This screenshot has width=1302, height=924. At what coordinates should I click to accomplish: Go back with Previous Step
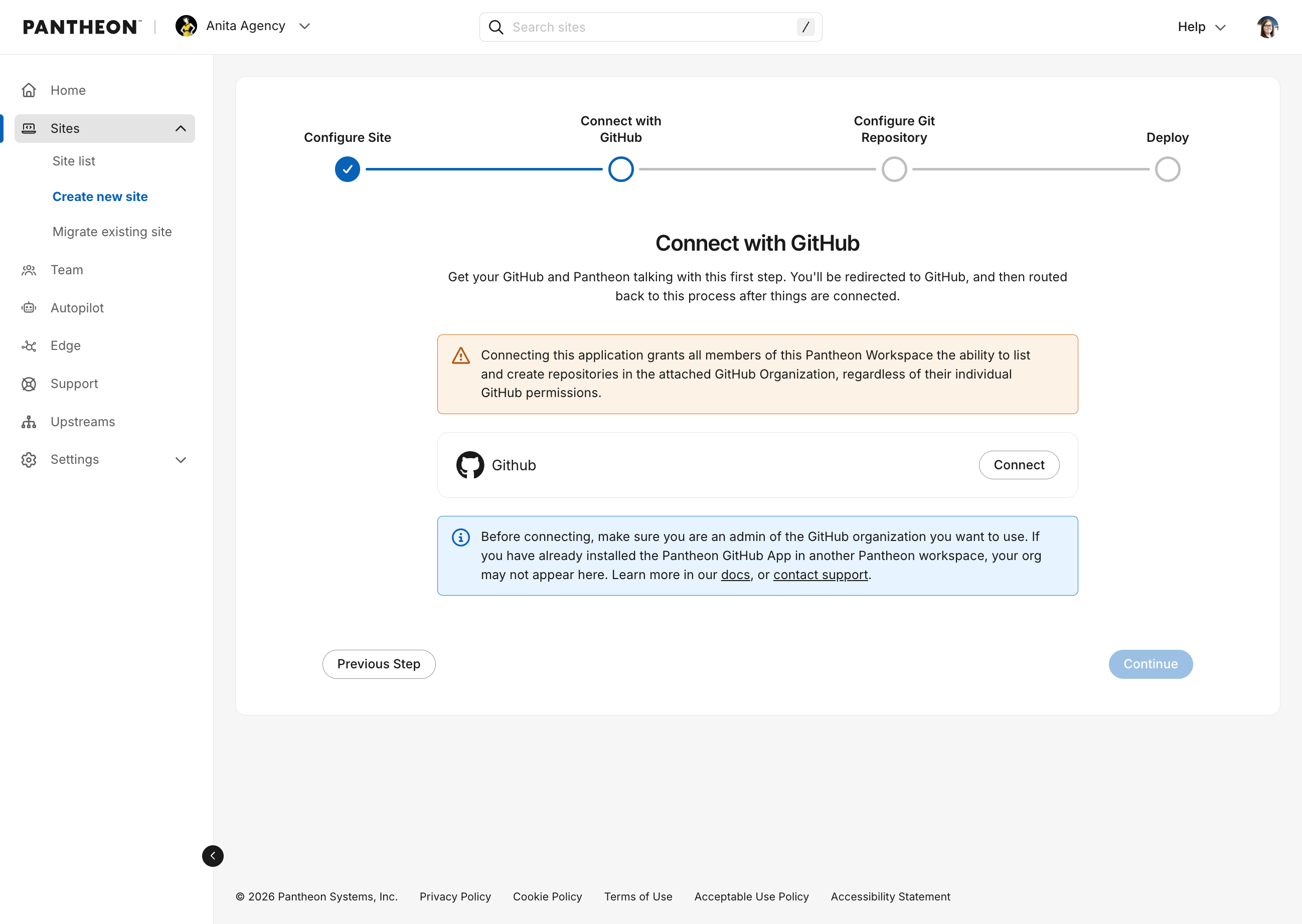pos(379,664)
